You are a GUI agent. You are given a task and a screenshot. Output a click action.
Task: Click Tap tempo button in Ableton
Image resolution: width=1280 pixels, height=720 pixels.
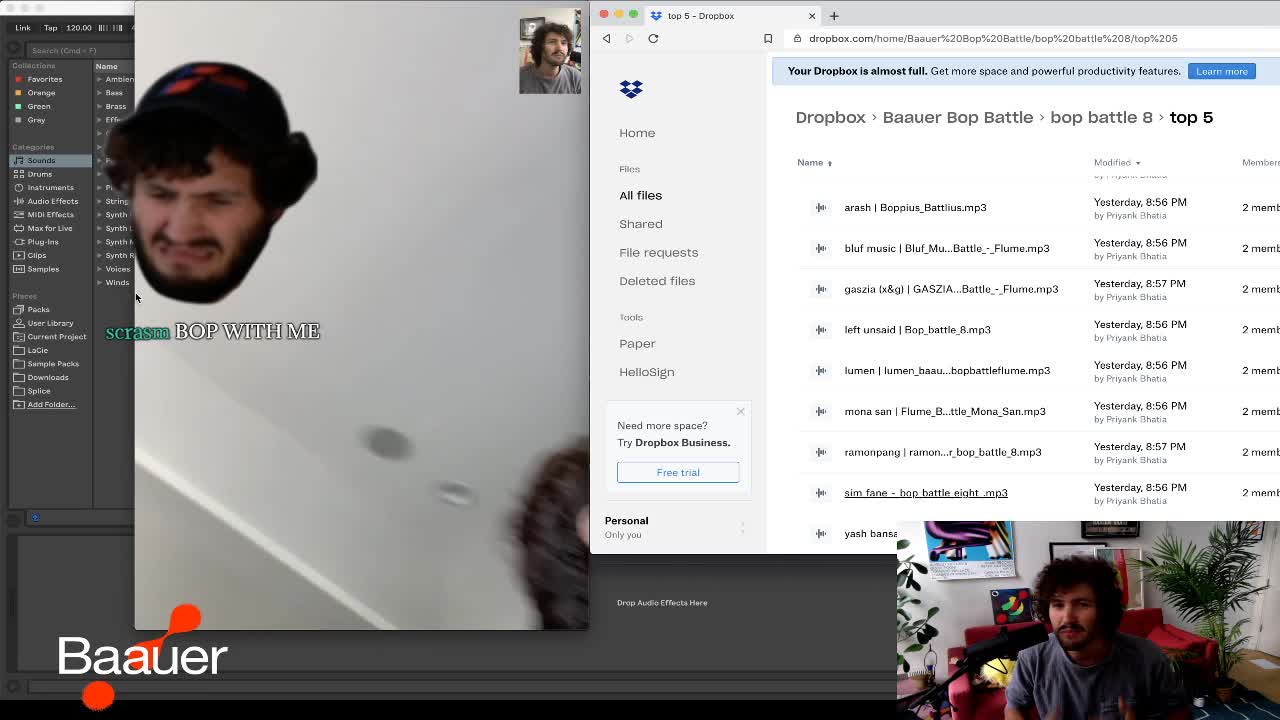(50, 28)
